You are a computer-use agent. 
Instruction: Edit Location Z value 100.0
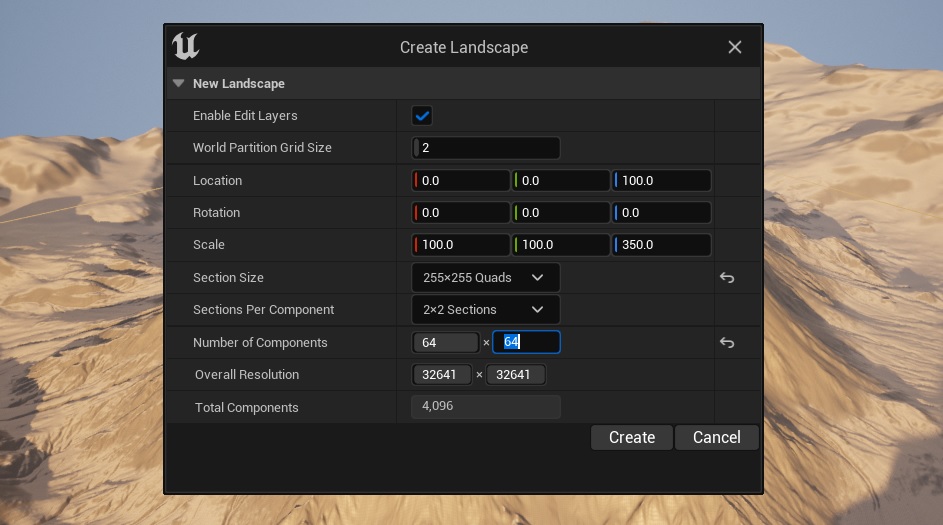click(x=661, y=180)
